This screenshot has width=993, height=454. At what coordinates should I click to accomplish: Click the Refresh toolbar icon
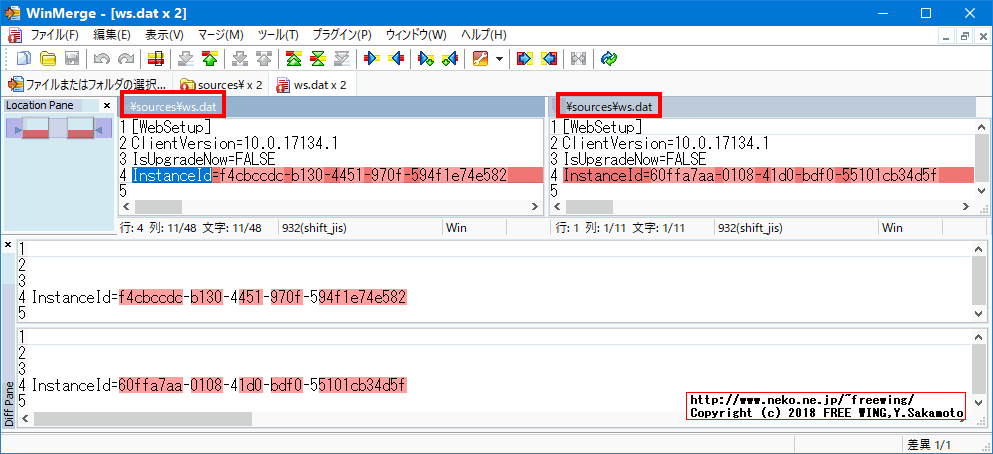coord(609,59)
